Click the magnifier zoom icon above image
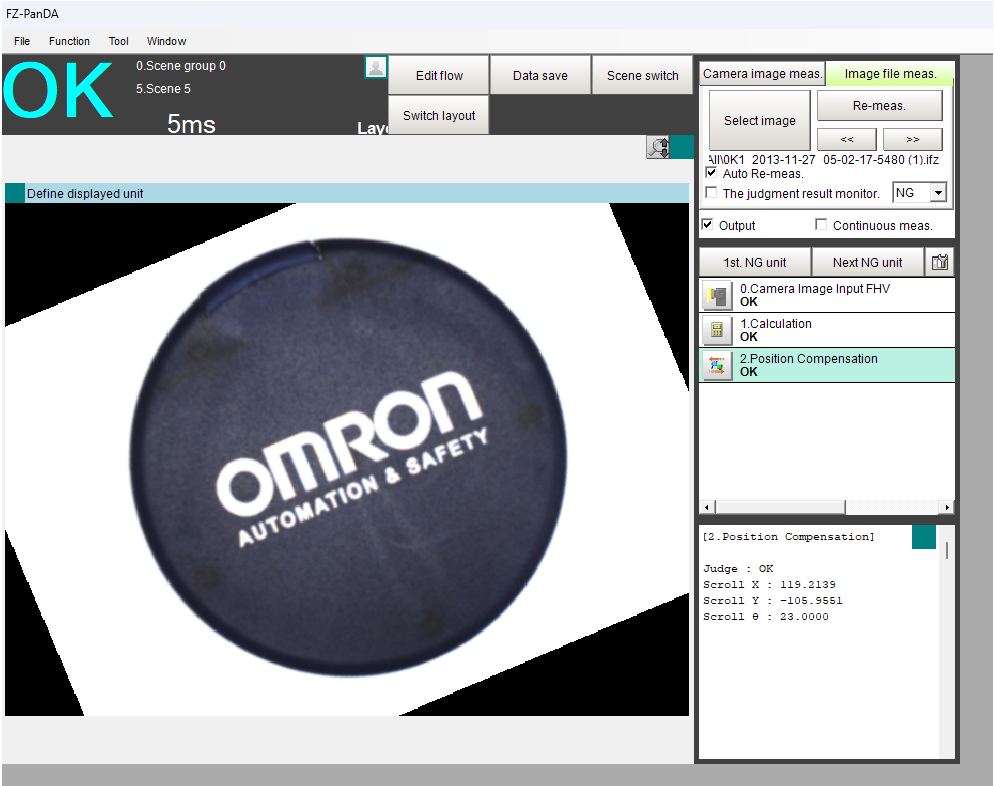 coord(659,147)
